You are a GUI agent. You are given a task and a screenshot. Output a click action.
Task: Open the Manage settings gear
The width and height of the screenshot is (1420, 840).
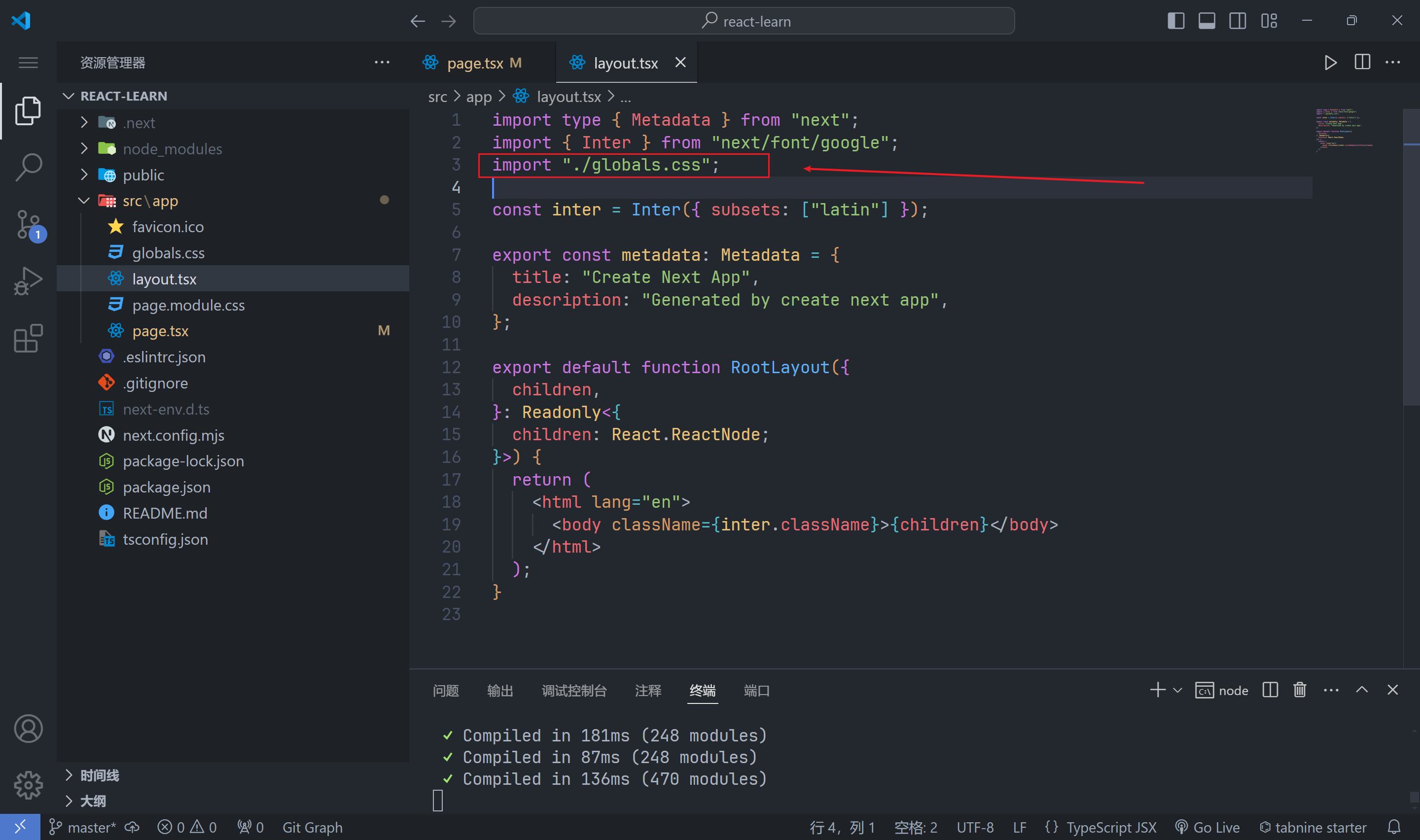pos(28,785)
